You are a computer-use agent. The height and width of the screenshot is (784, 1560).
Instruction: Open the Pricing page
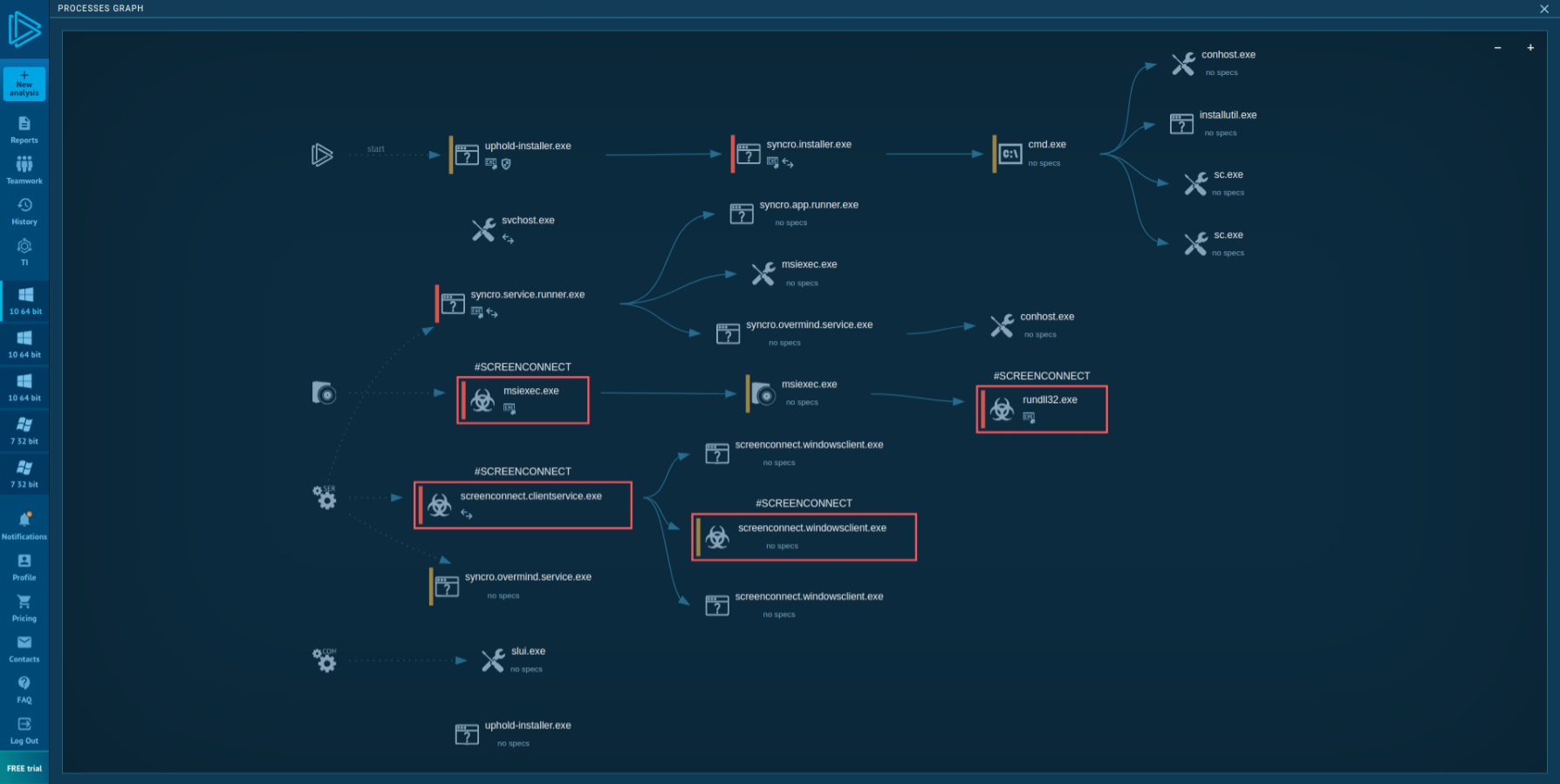[24, 608]
